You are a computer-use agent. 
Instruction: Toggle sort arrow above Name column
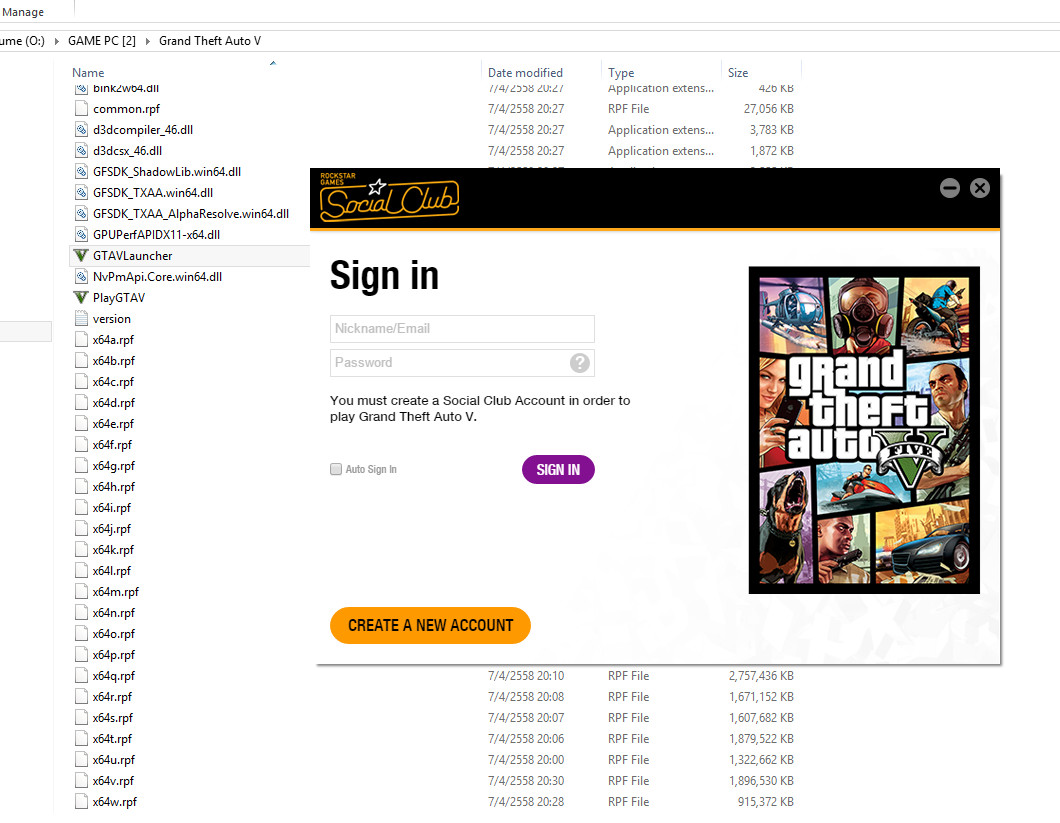click(273, 63)
